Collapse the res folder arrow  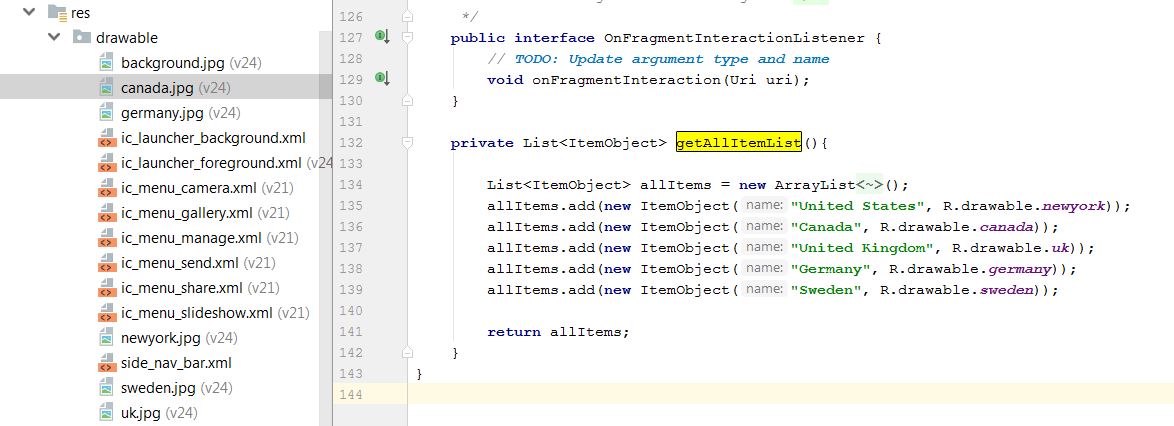29,12
